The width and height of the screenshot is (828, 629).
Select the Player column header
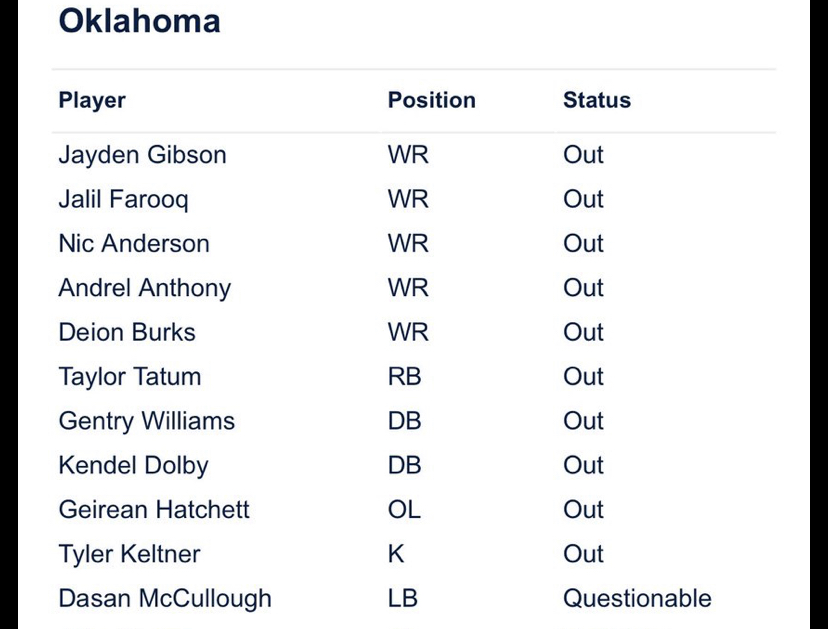(92, 100)
